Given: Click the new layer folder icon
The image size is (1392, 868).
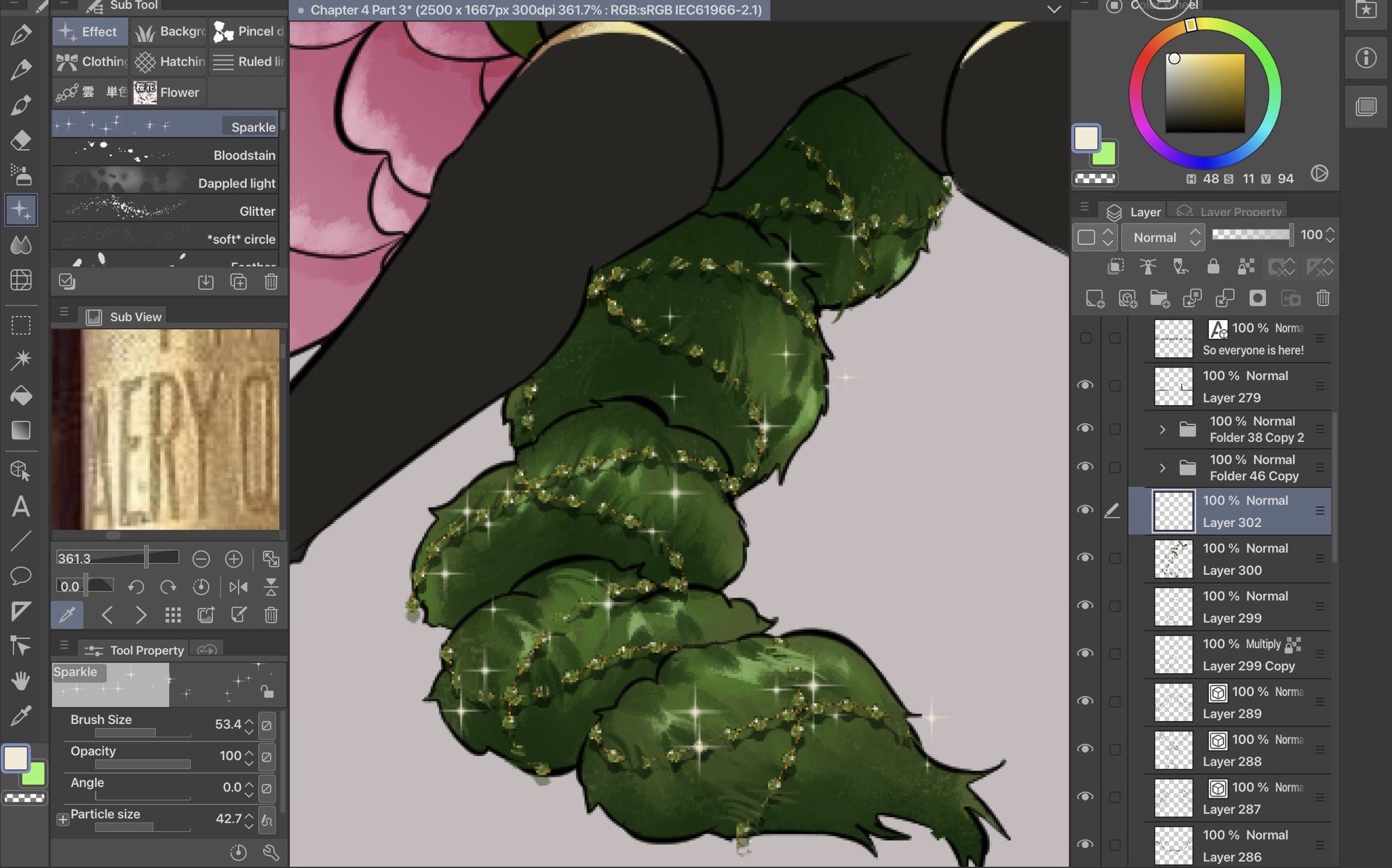Looking at the screenshot, I should (x=1160, y=299).
